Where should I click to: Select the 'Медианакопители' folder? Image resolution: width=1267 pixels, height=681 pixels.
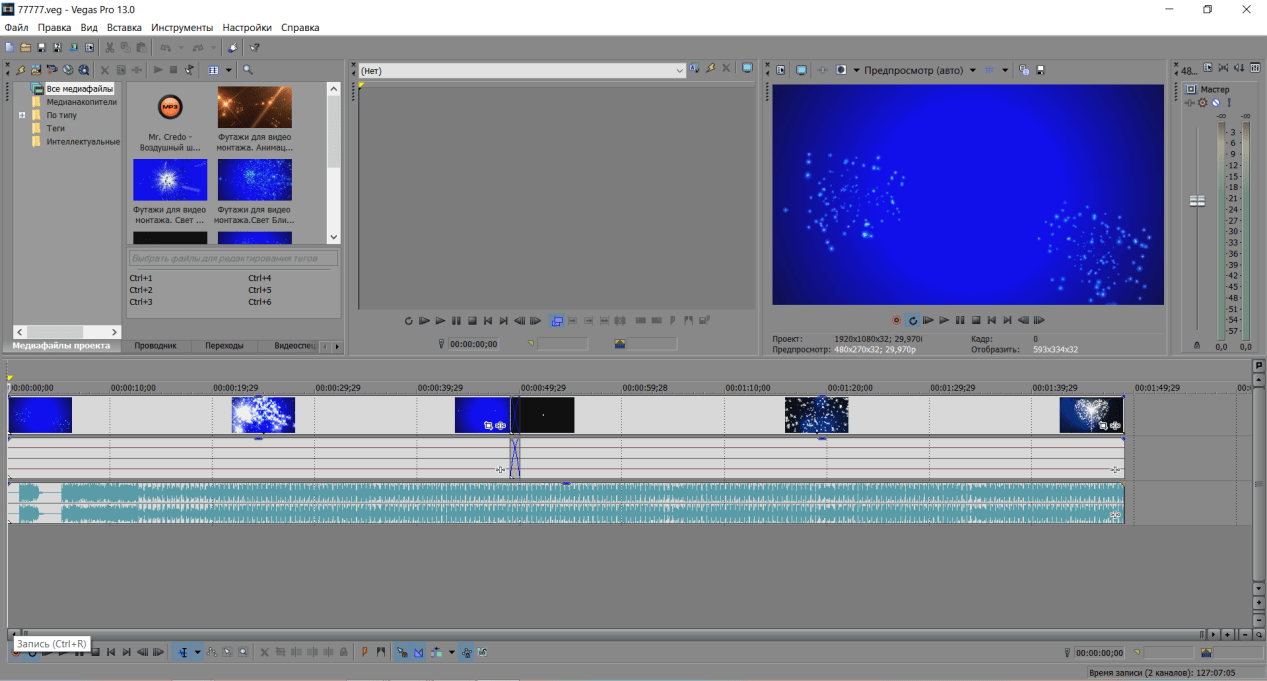[x=81, y=102]
